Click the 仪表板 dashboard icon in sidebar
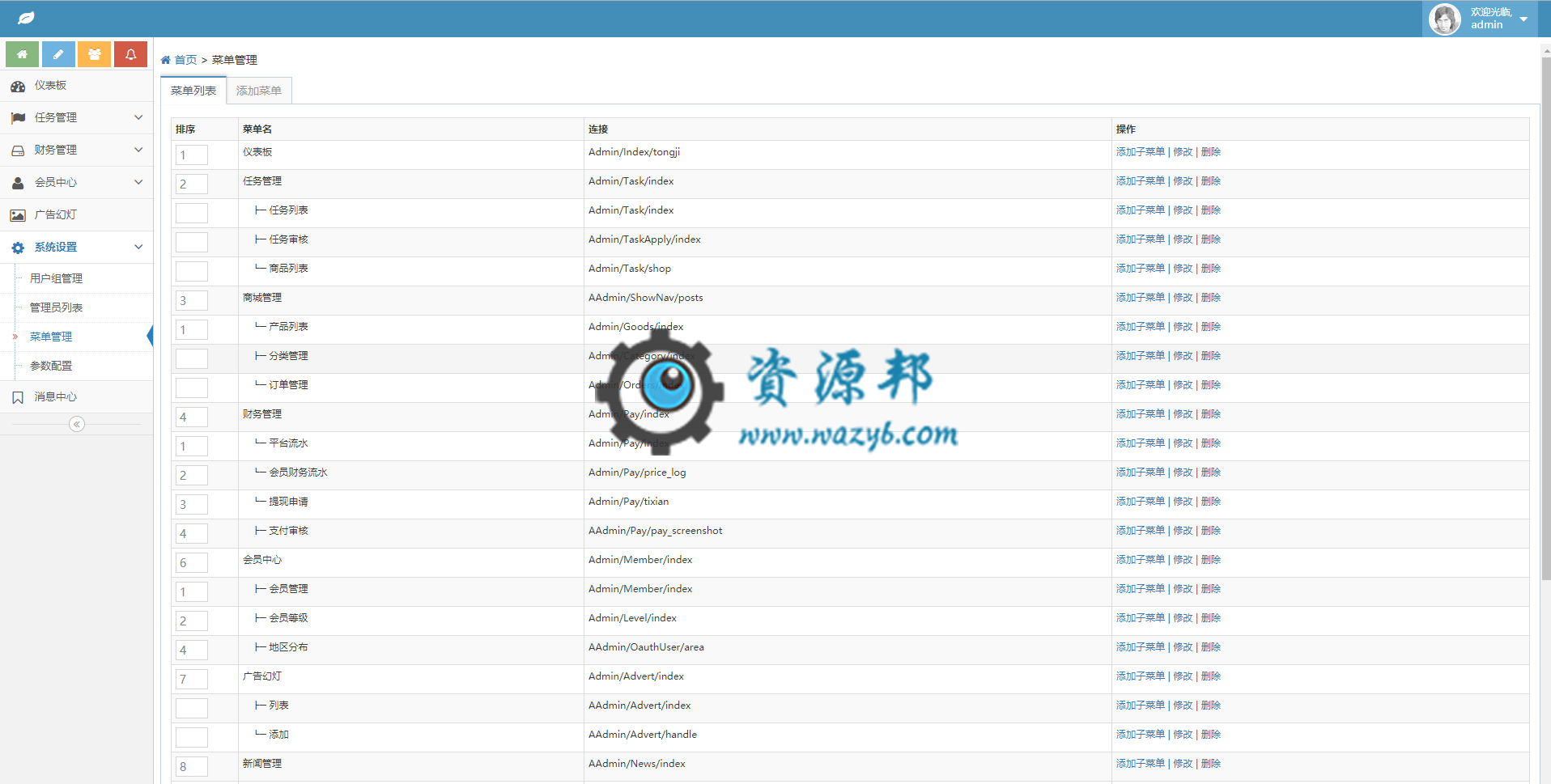The image size is (1551, 784). click(x=18, y=86)
